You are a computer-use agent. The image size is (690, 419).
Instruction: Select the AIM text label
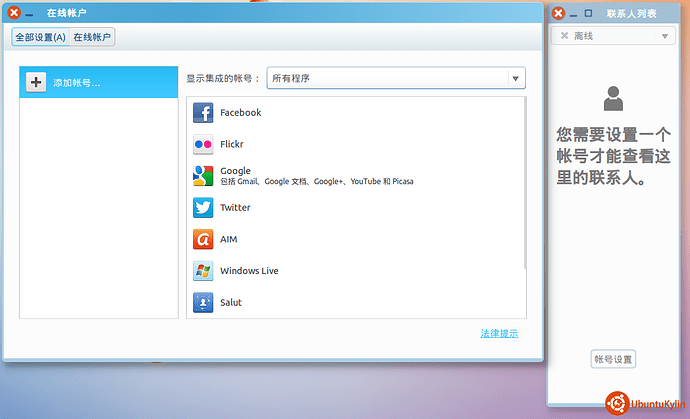(228, 239)
